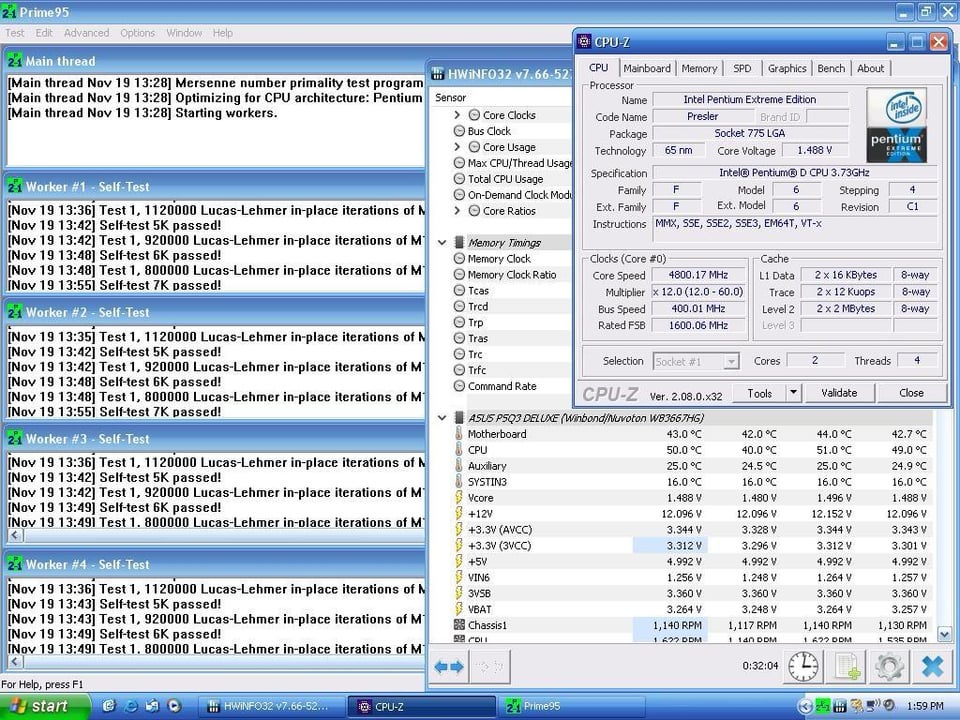
Task: Open the Edit menu in Prime95
Action: click(x=44, y=33)
